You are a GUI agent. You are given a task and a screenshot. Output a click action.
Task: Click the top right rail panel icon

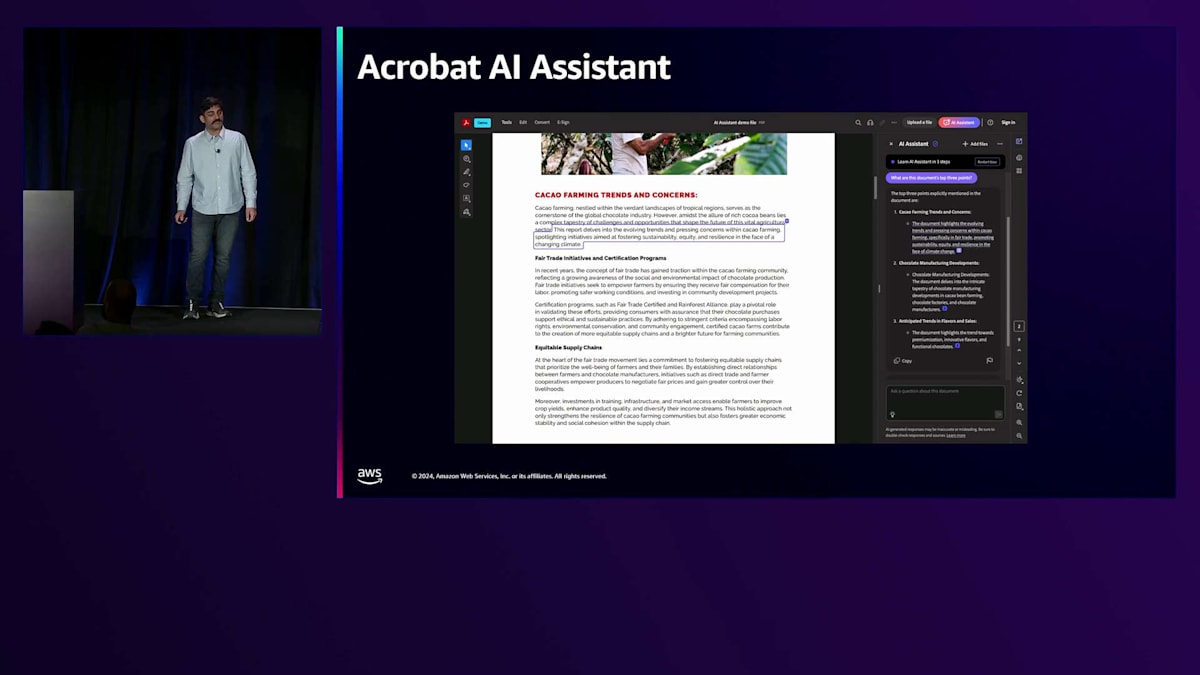[x=1019, y=141]
